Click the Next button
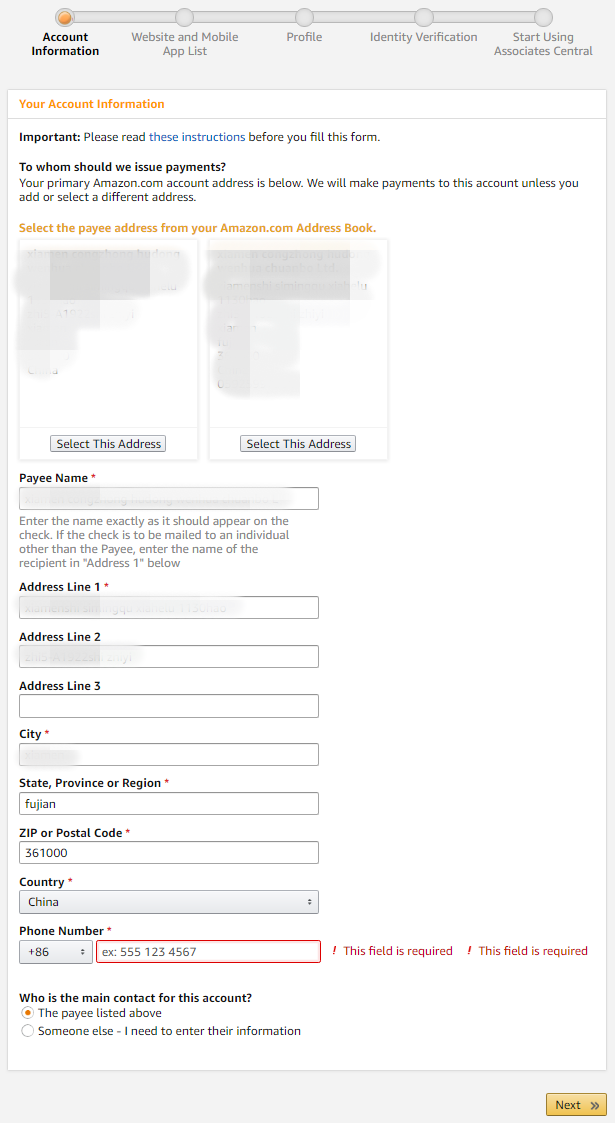 coord(576,1104)
